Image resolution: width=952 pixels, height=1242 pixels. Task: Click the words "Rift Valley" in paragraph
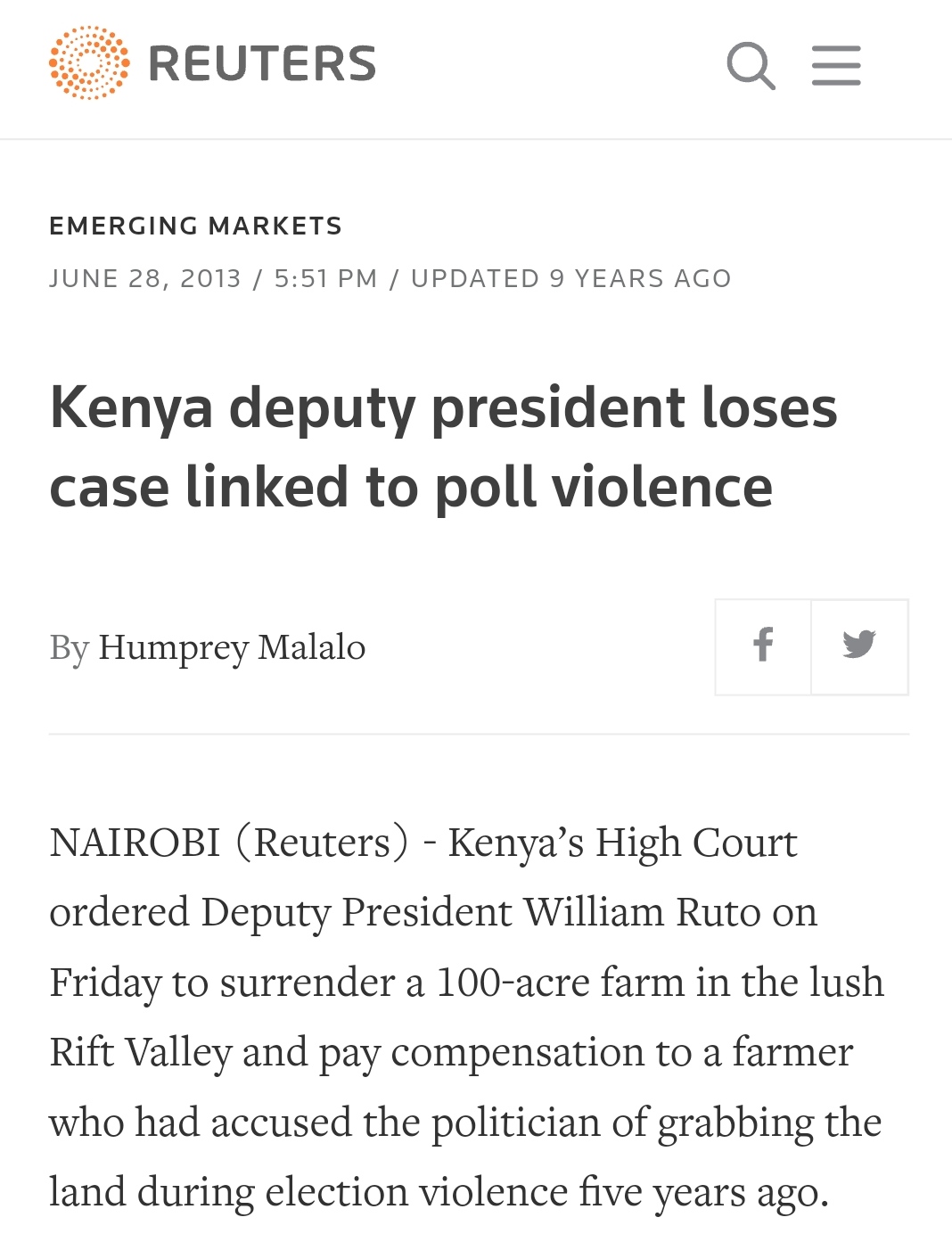pyautogui.click(x=141, y=1052)
